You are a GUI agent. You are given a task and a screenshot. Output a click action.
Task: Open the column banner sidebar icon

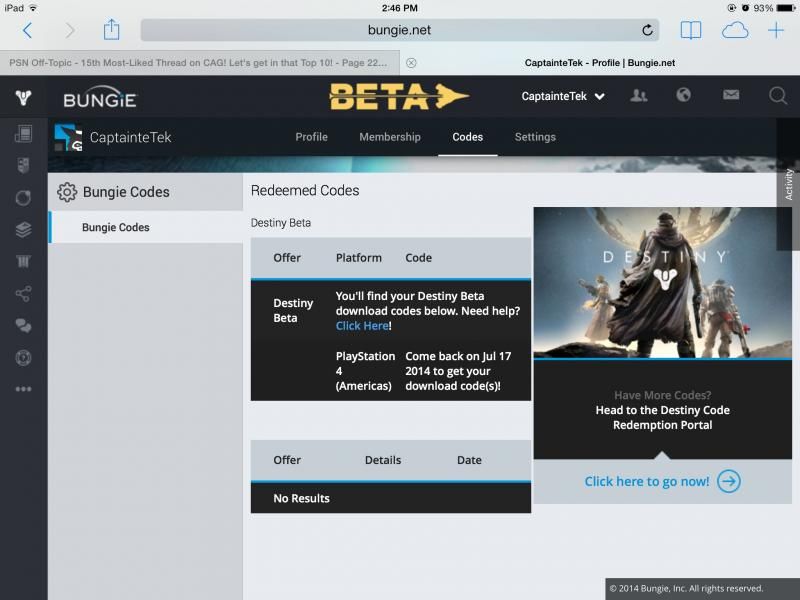point(23,262)
